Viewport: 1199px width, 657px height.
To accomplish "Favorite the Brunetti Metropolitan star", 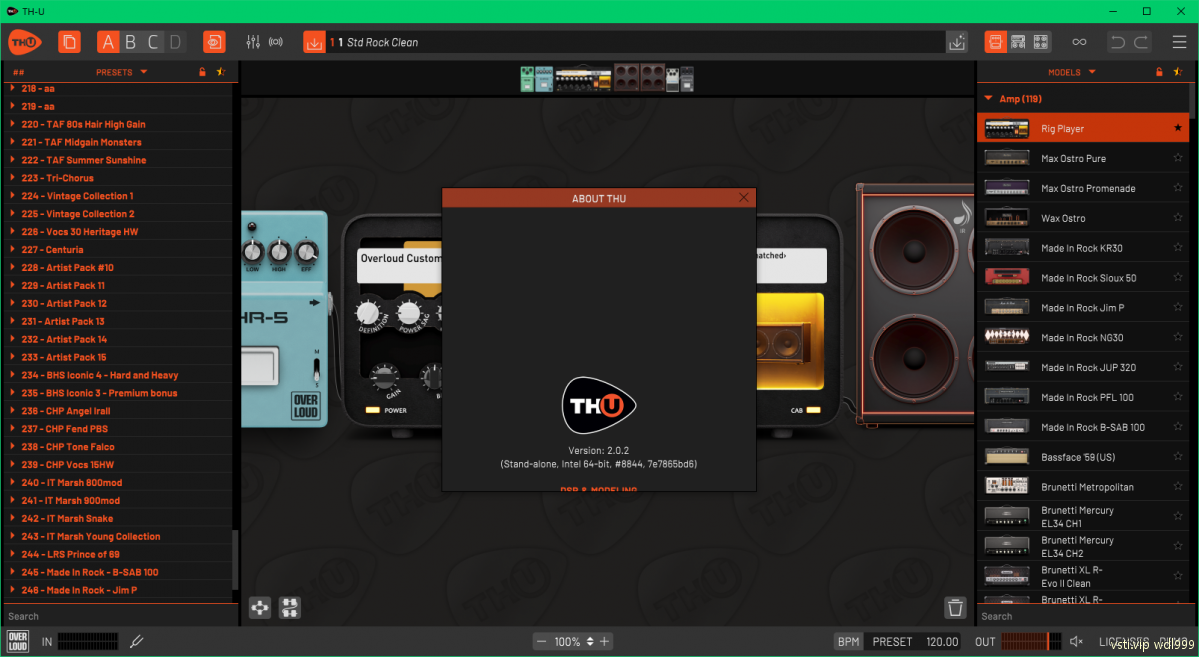I will pyautogui.click(x=1178, y=486).
